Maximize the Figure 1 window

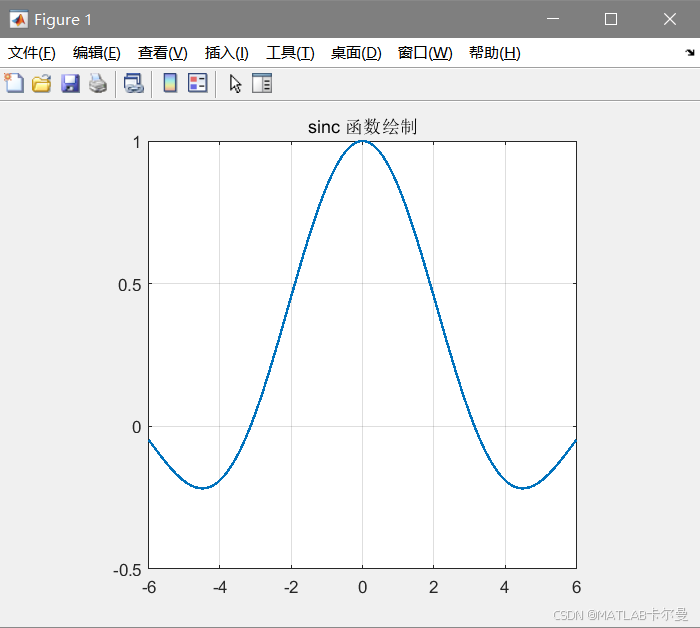coord(611,19)
